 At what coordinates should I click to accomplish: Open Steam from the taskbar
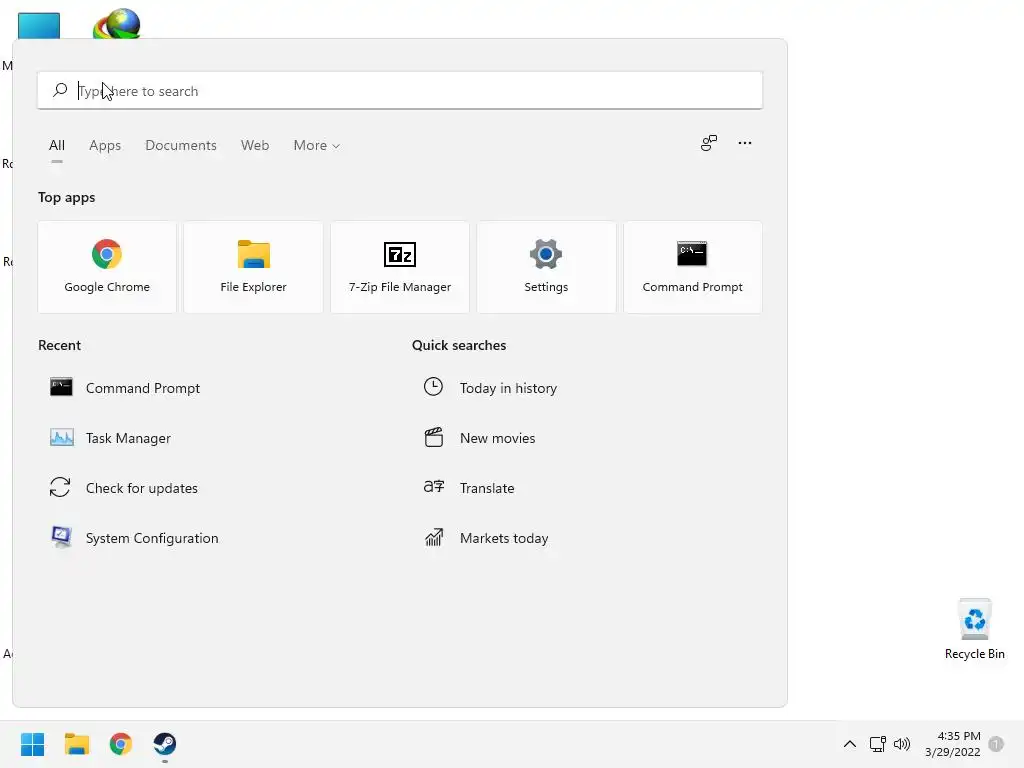click(x=165, y=744)
